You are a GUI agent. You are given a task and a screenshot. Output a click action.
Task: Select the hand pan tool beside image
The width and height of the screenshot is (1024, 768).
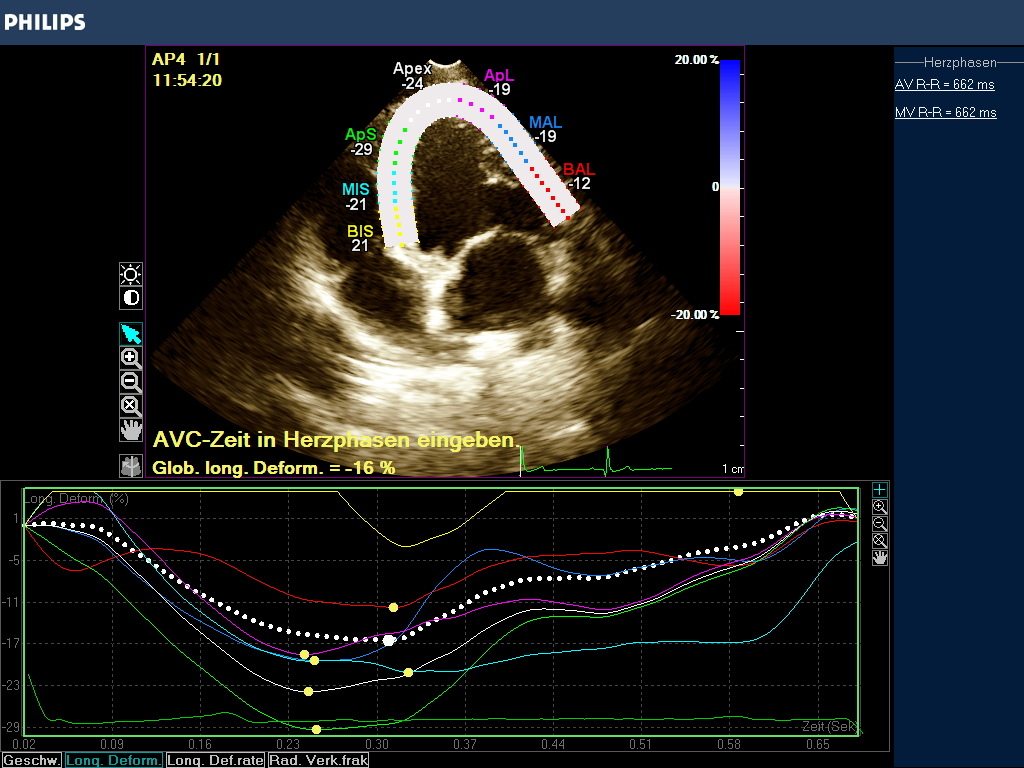click(x=131, y=430)
